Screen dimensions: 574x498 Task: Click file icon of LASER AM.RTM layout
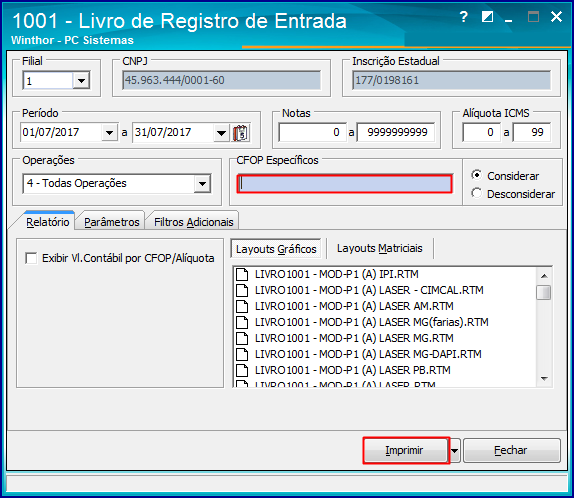tap(242, 306)
